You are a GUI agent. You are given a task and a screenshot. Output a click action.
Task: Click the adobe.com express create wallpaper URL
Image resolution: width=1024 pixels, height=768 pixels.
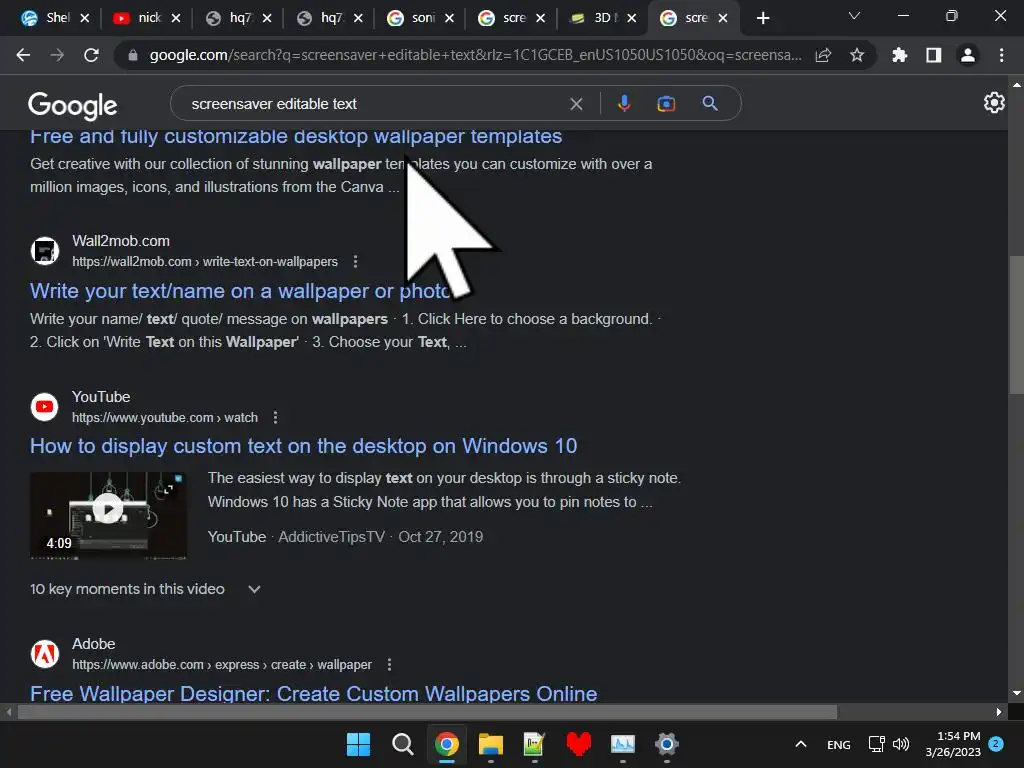(221, 665)
